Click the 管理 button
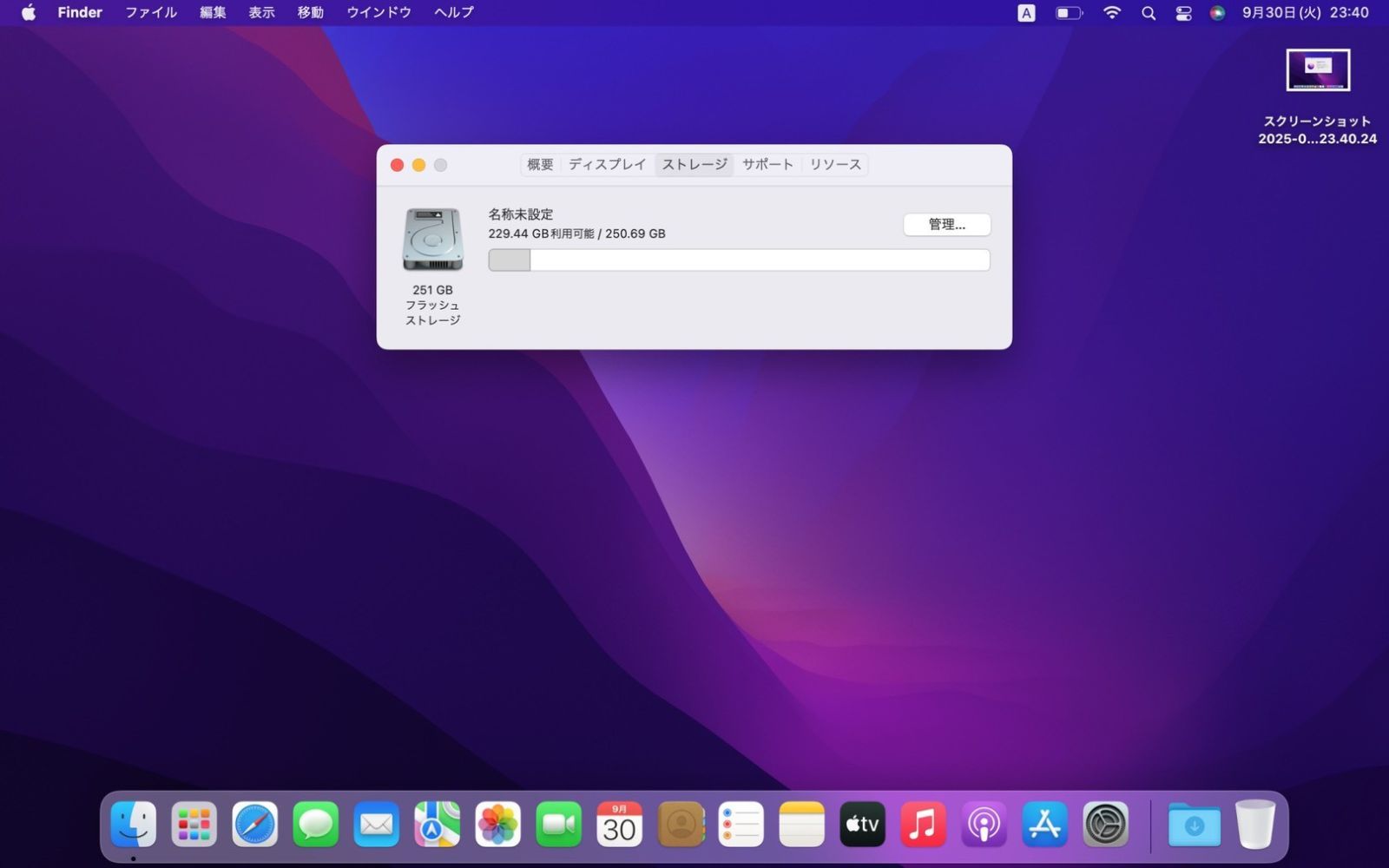1389x868 pixels. (946, 225)
